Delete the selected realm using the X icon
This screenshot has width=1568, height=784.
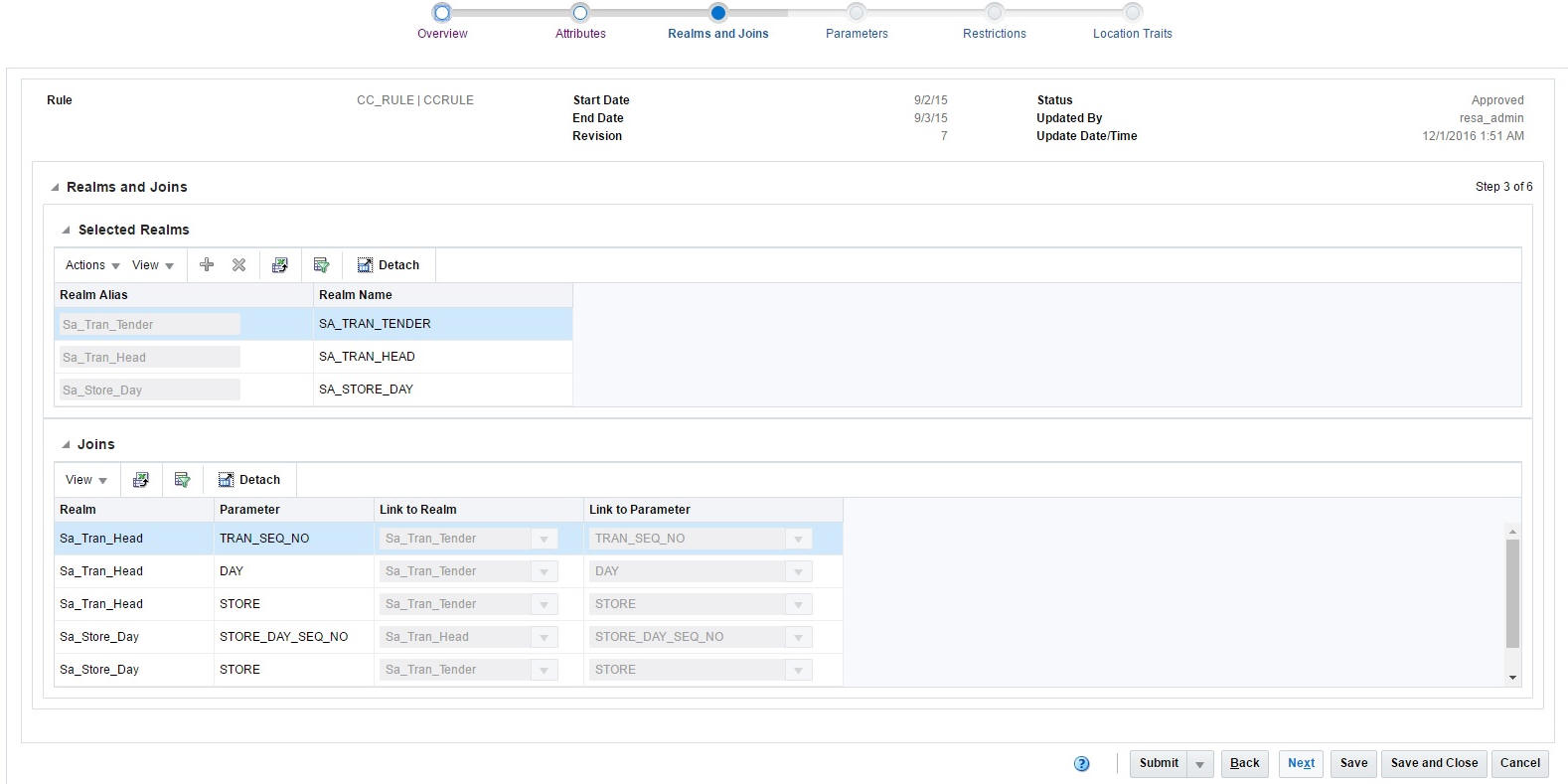[x=238, y=265]
